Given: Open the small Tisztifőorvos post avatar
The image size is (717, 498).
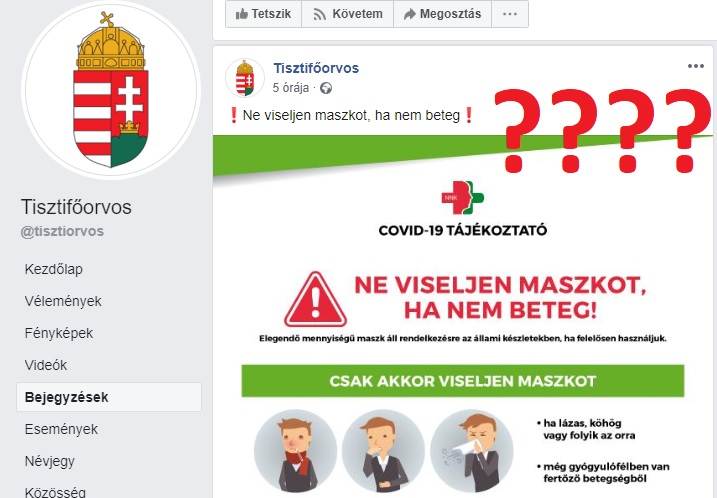Looking at the screenshot, I should click(245, 78).
